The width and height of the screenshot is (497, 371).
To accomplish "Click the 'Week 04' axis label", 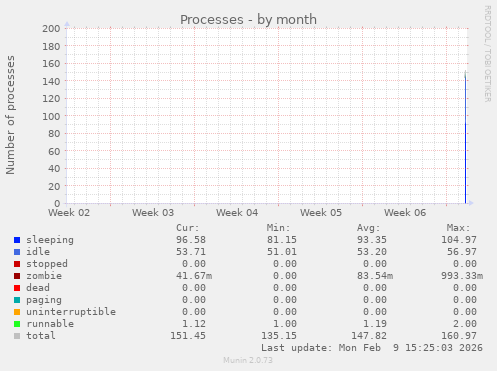I will [237, 213].
